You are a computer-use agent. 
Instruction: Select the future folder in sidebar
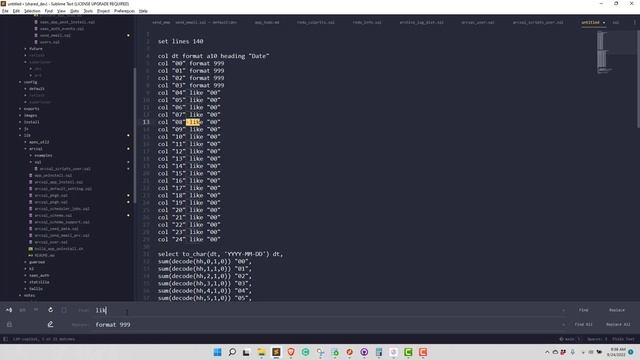pos(36,49)
